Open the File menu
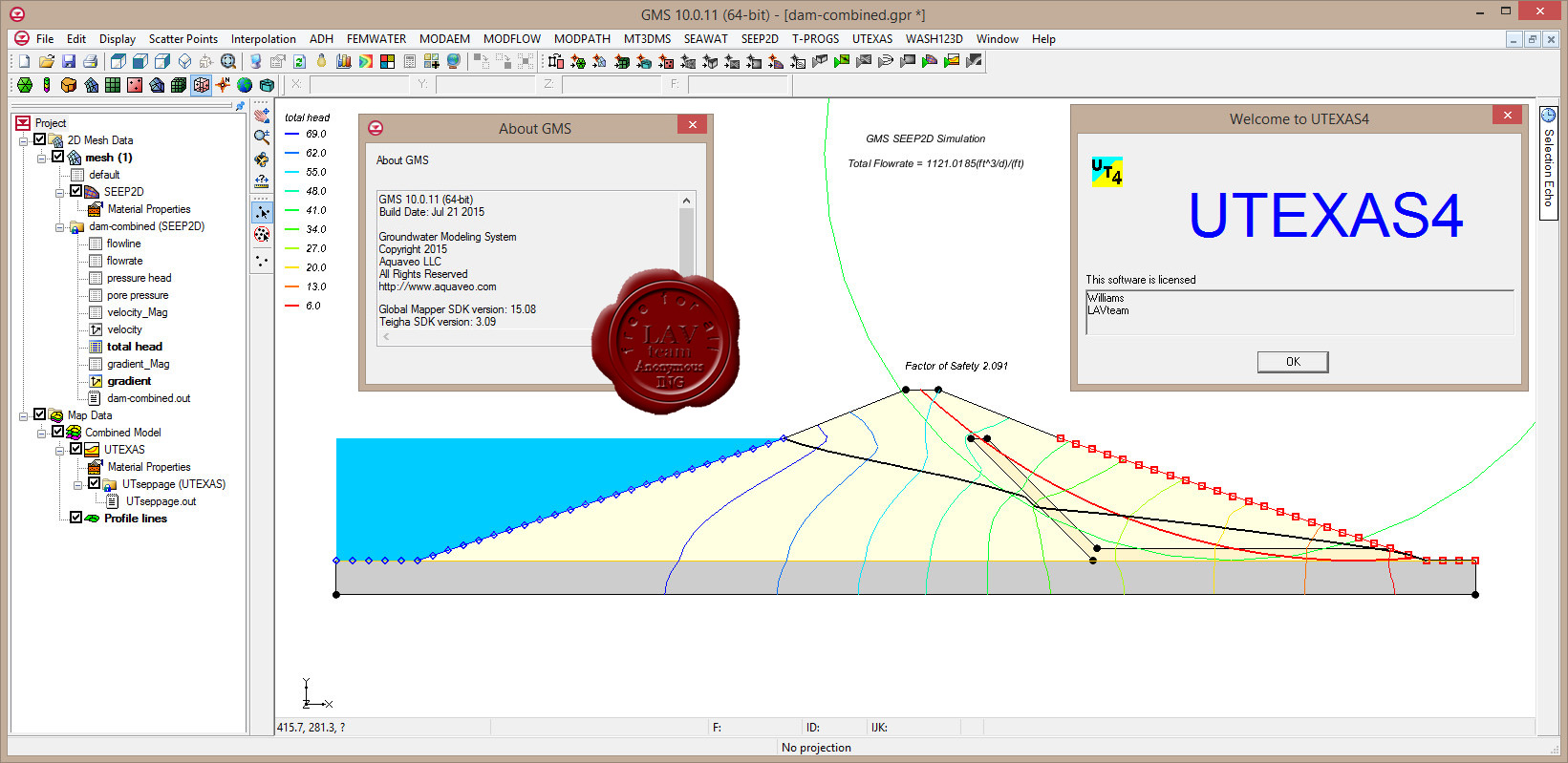This screenshot has width=1568, height=763. (45, 39)
